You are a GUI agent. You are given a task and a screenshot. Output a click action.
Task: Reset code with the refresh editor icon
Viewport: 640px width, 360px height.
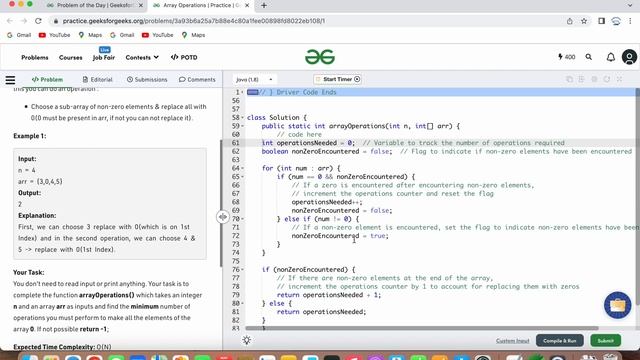click(x=607, y=79)
